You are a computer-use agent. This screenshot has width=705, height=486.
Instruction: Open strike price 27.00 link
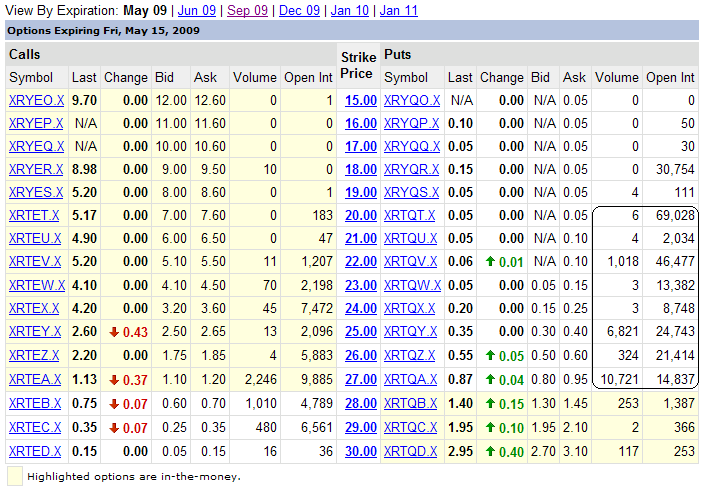click(361, 379)
